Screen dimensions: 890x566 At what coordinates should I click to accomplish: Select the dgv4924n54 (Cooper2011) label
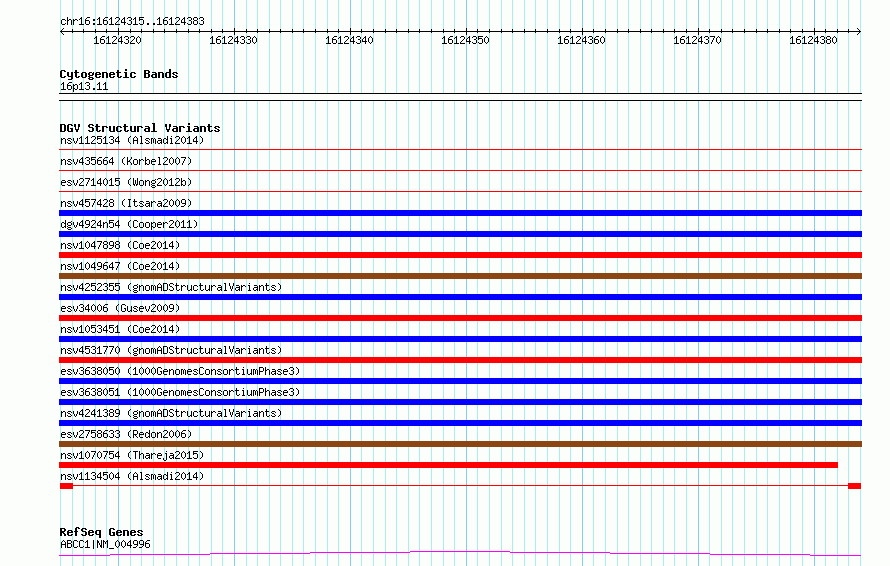click(129, 224)
